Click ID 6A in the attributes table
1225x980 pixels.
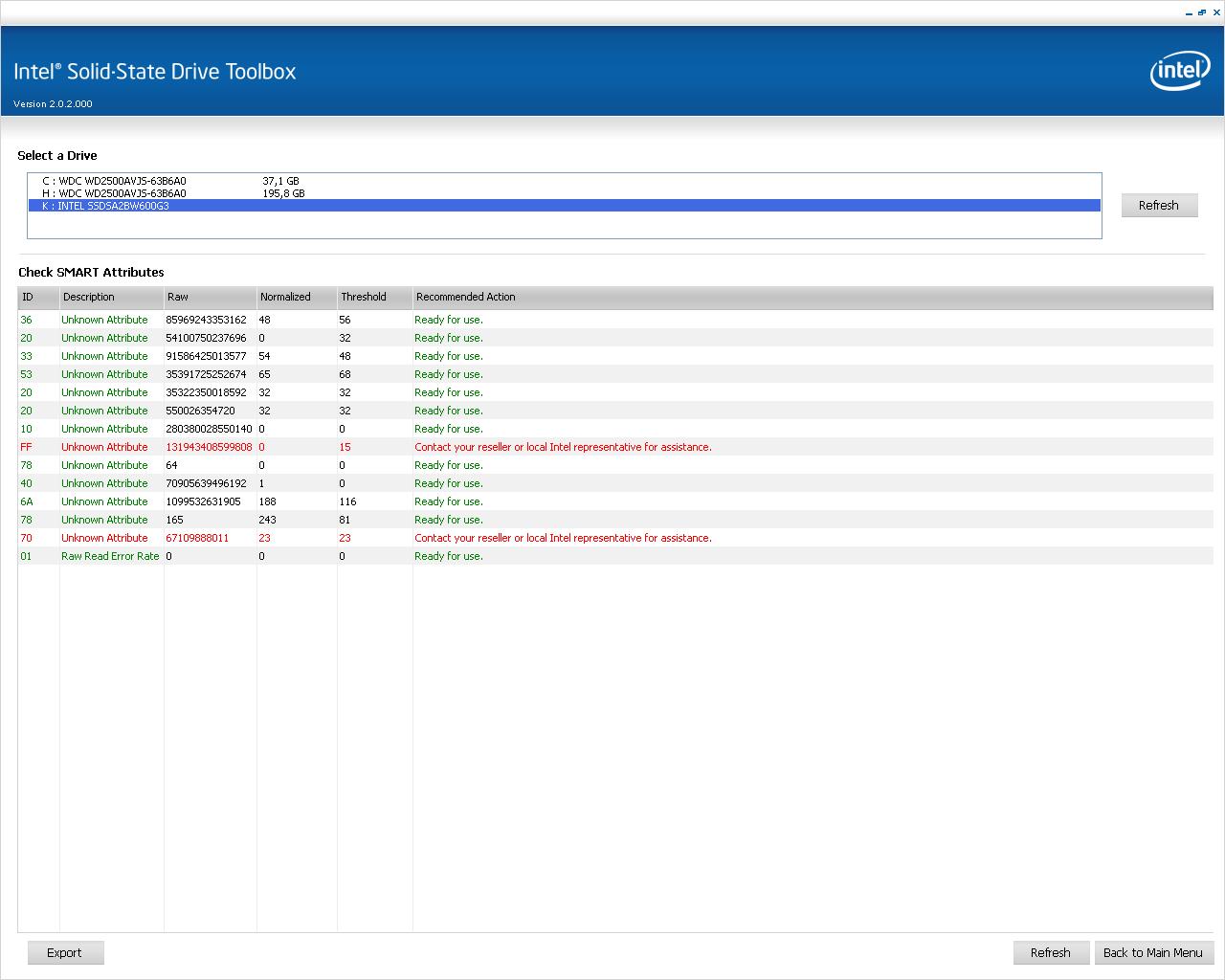coord(26,501)
